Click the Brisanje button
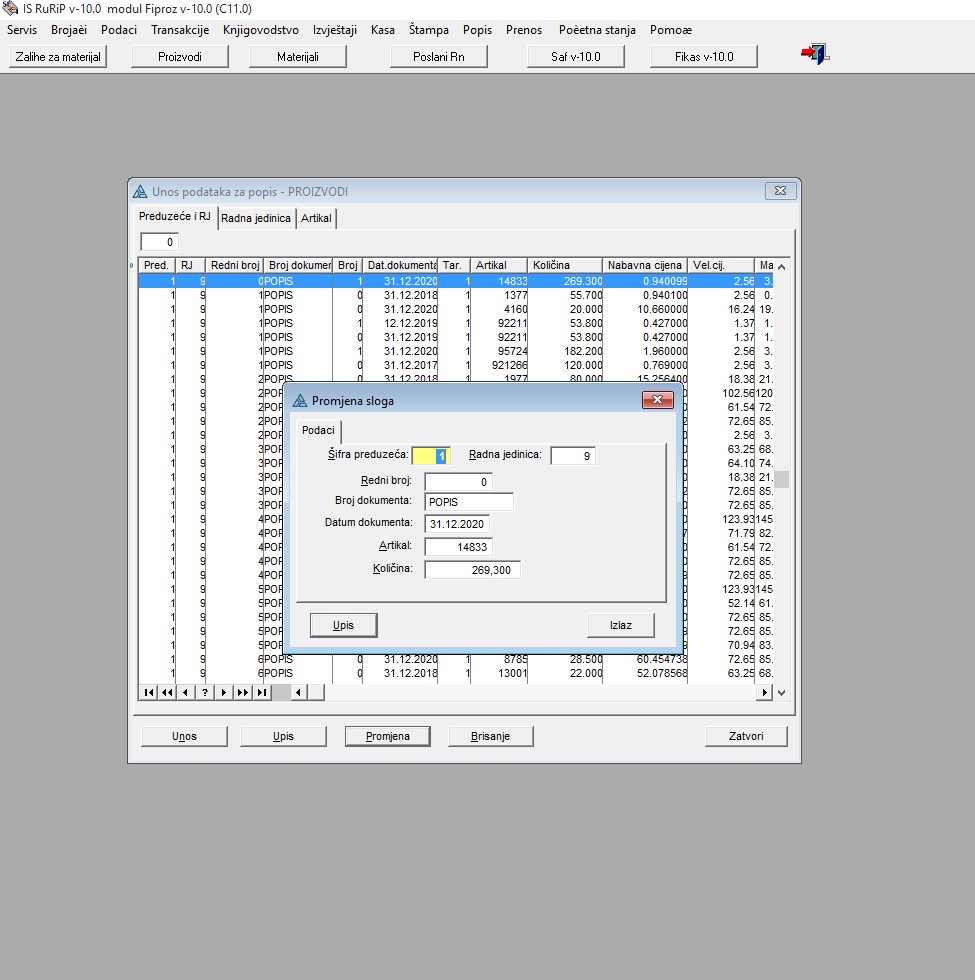This screenshot has height=980, width=975. [x=490, y=736]
